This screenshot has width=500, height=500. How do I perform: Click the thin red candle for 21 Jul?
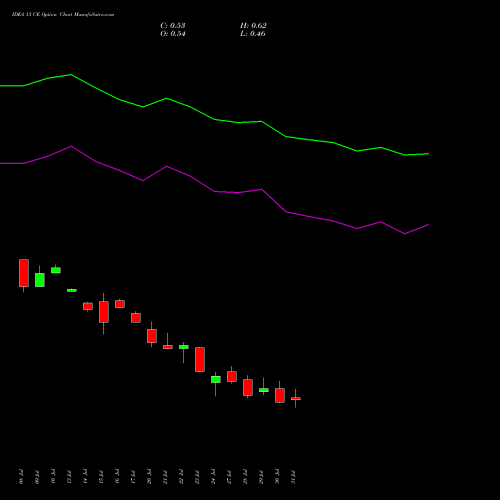(x=168, y=347)
